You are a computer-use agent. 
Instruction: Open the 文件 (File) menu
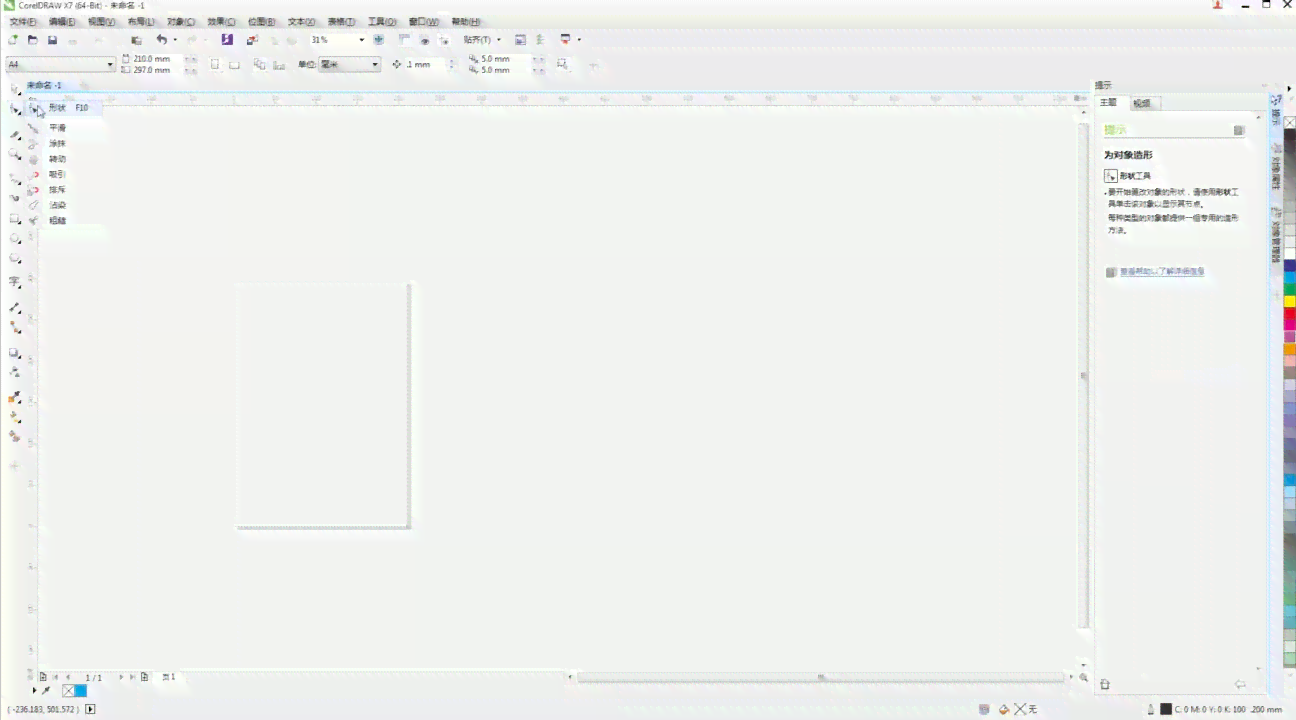[22, 21]
